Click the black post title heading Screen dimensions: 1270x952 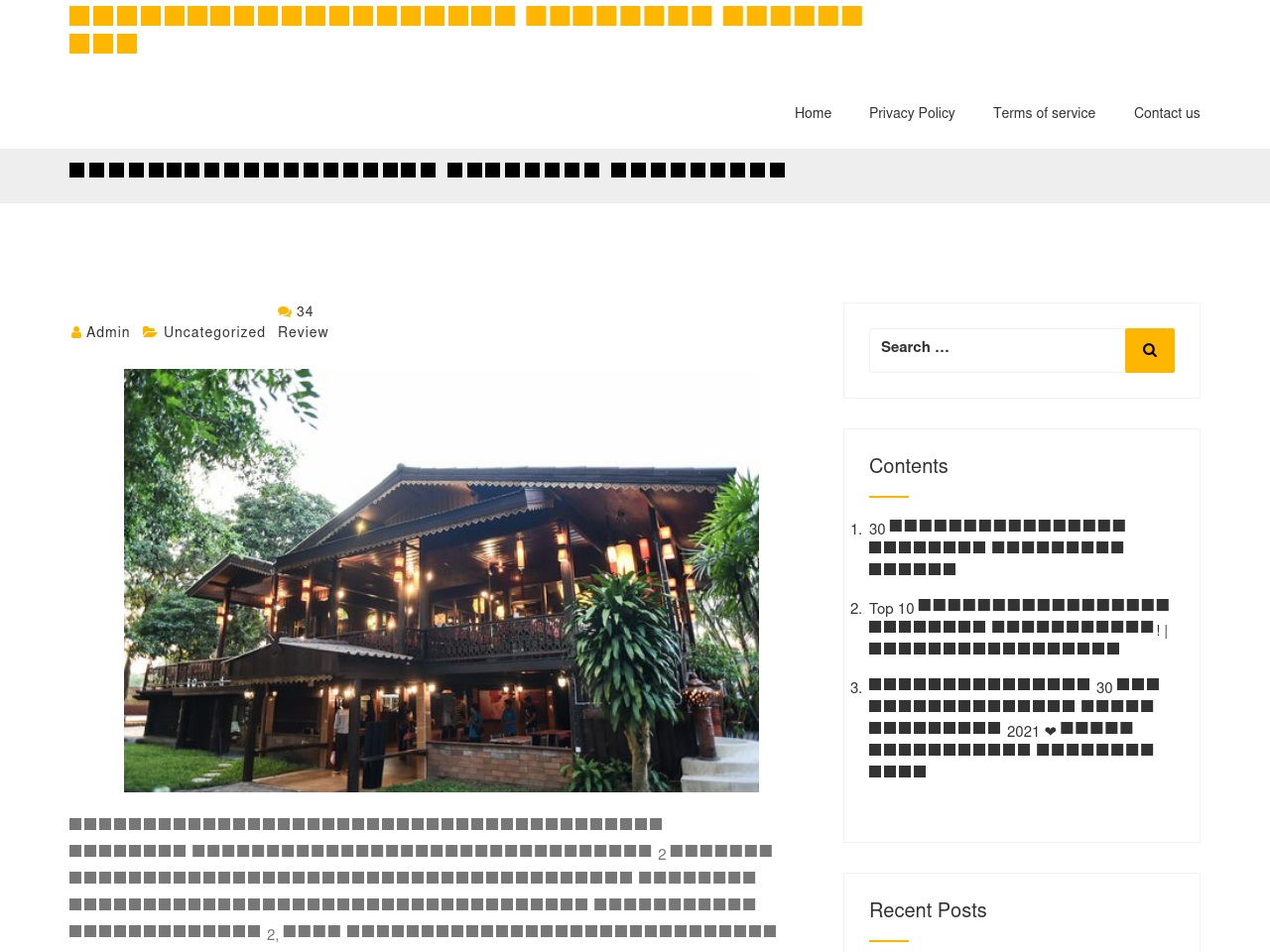[428, 170]
